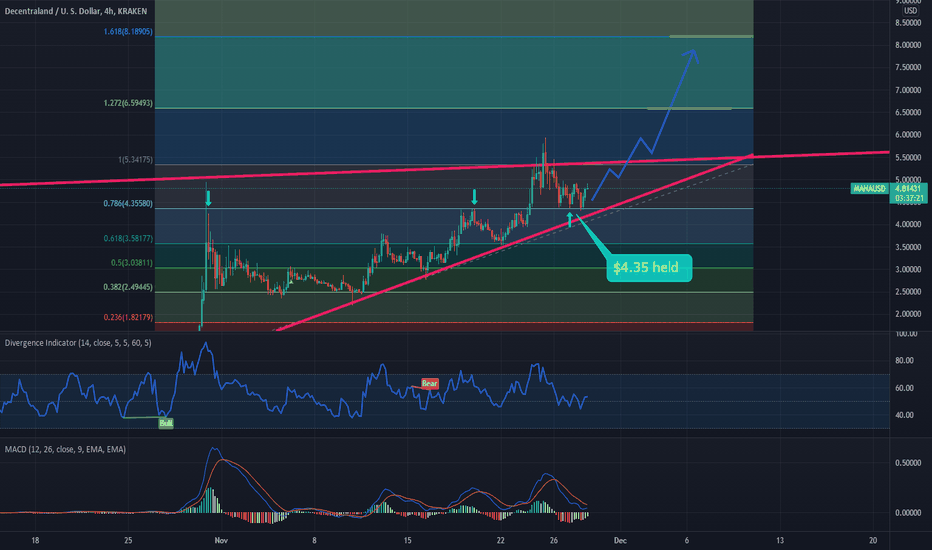The image size is (932, 550).
Task: Click the 3.50000 price axis label
Action: click(908, 247)
